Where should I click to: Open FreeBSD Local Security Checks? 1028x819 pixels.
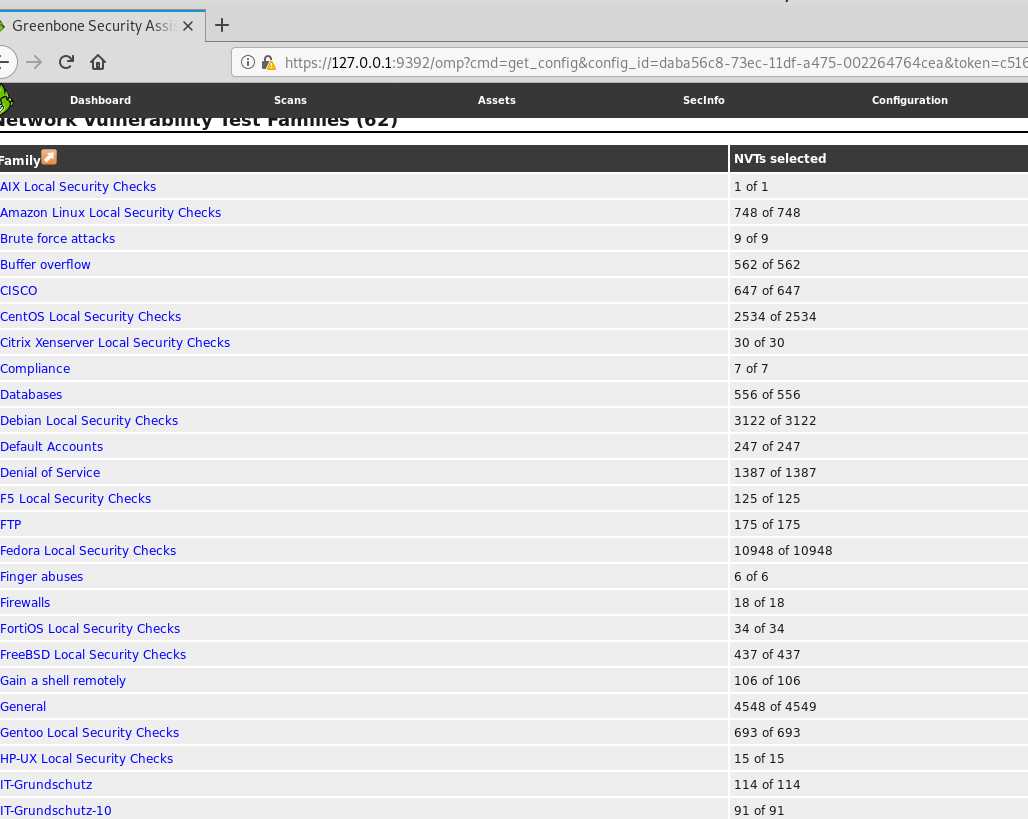pos(93,654)
